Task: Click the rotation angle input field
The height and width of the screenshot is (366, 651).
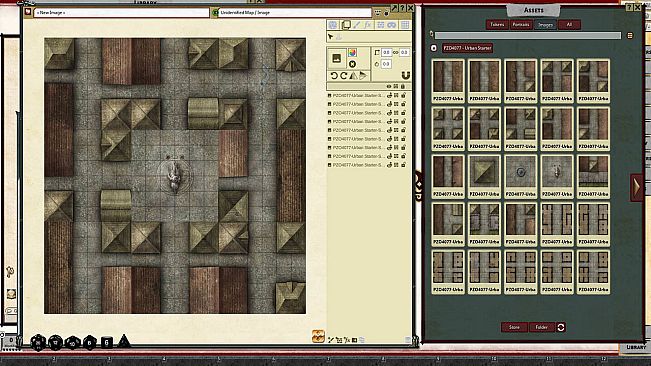Action: [387, 64]
